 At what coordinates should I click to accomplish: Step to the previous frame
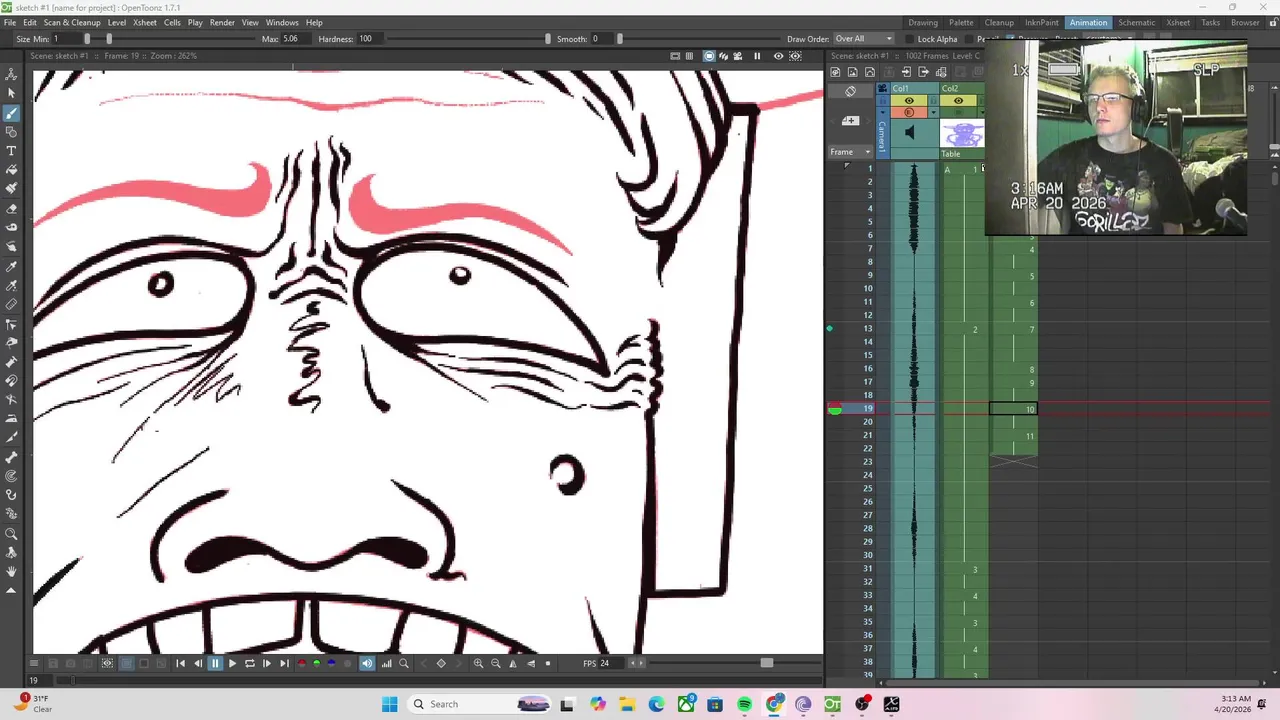(198, 663)
